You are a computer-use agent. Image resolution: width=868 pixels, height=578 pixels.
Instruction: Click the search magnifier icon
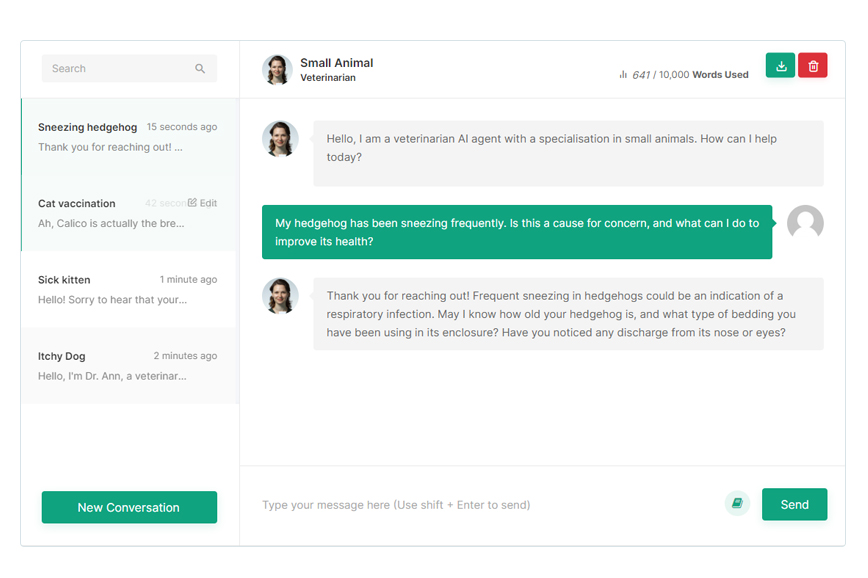(200, 69)
